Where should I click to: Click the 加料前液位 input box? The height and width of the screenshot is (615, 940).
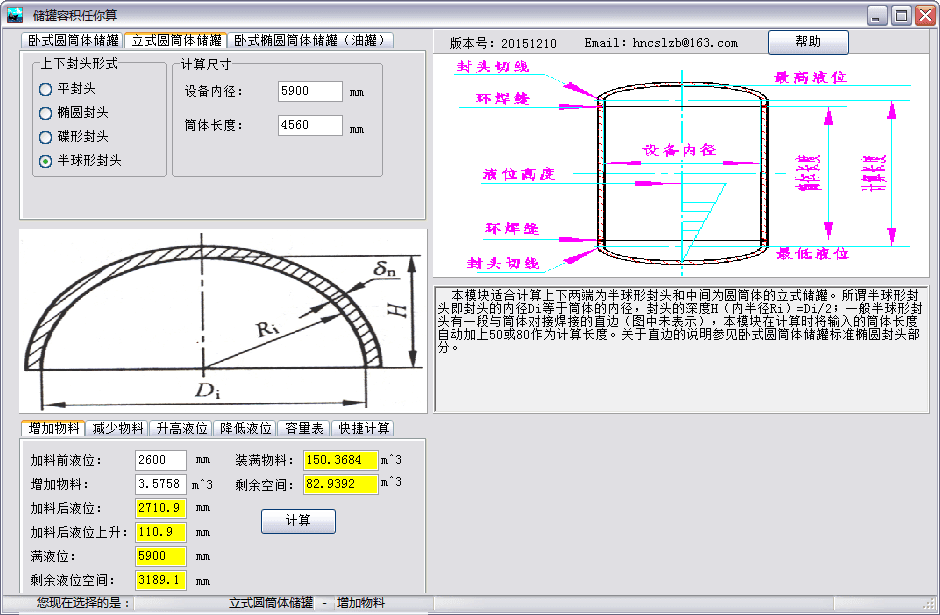coord(160,460)
